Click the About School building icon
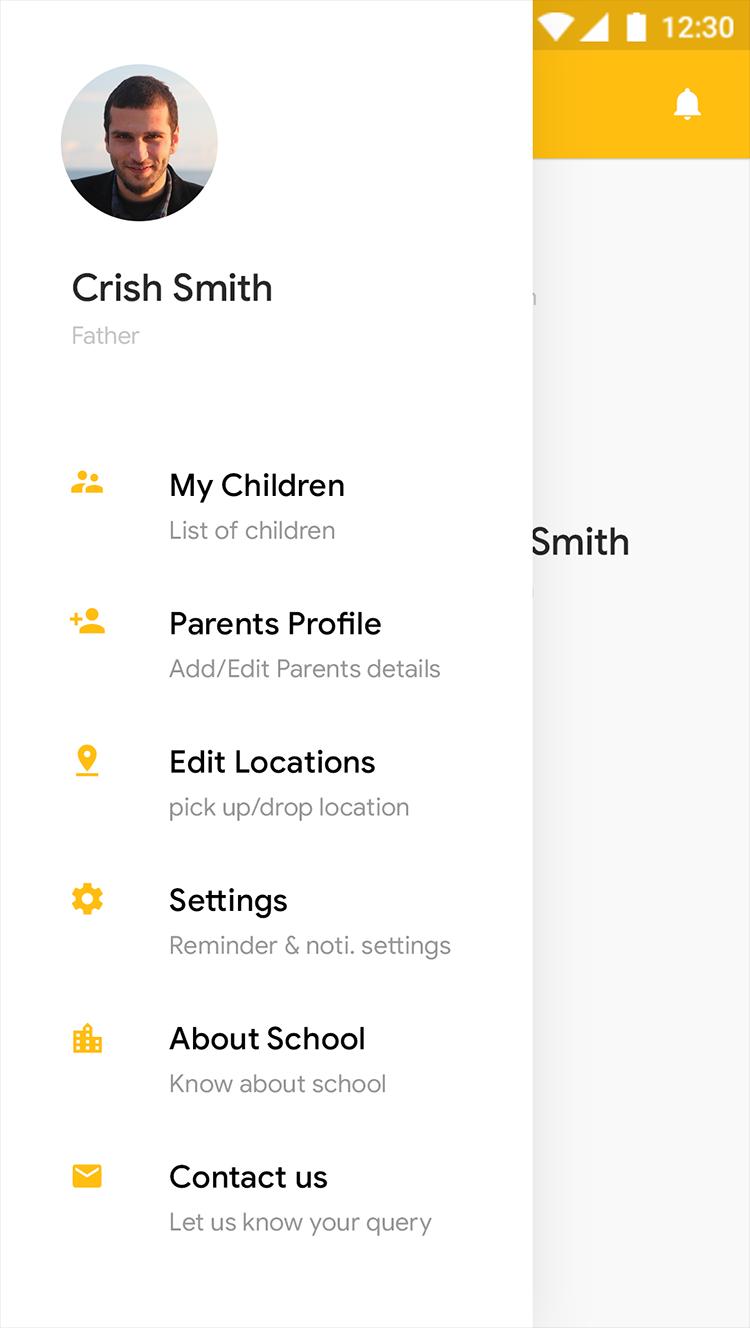The width and height of the screenshot is (750, 1328). [87, 1038]
